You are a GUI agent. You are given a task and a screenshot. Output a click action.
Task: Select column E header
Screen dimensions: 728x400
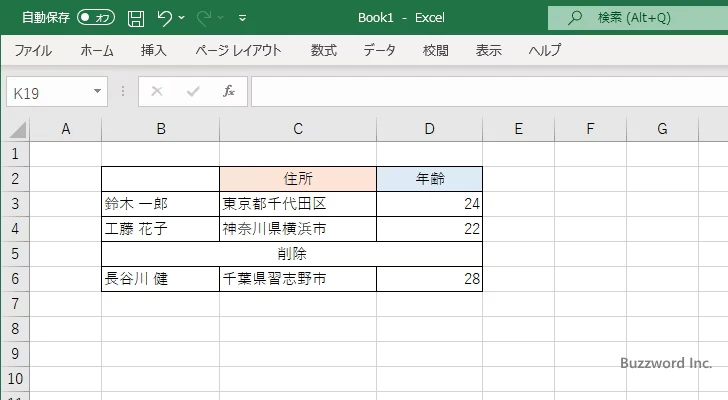pos(519,129)
